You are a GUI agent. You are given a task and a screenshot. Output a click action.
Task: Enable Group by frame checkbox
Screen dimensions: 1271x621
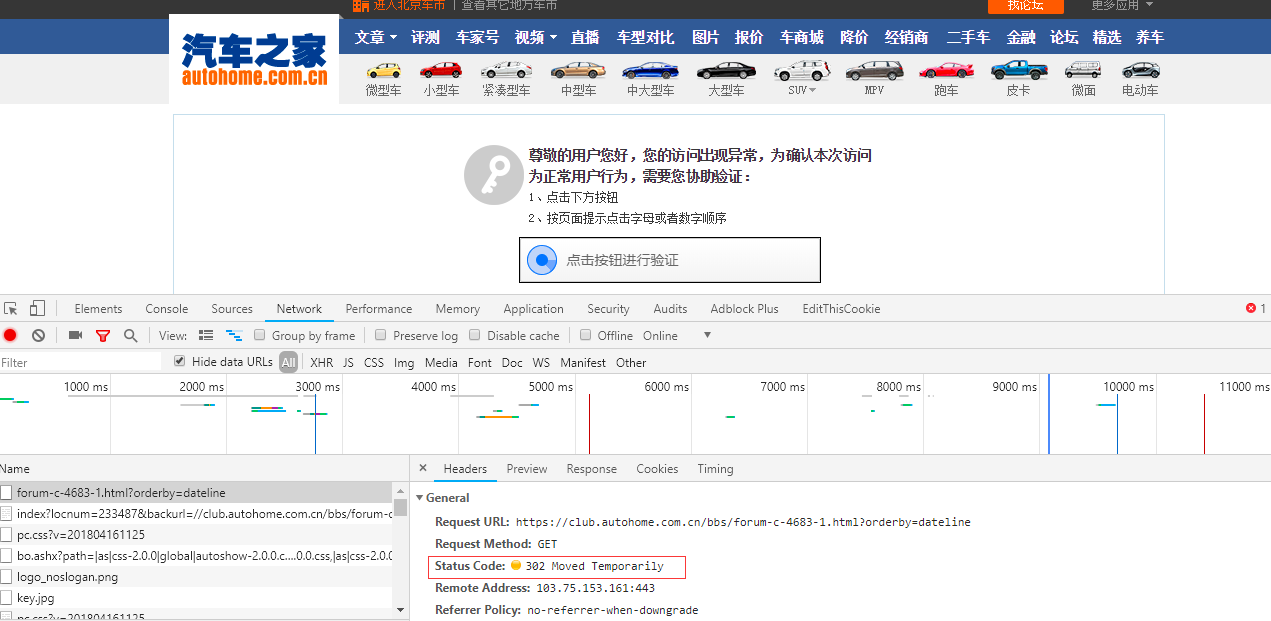click(260, 335)
